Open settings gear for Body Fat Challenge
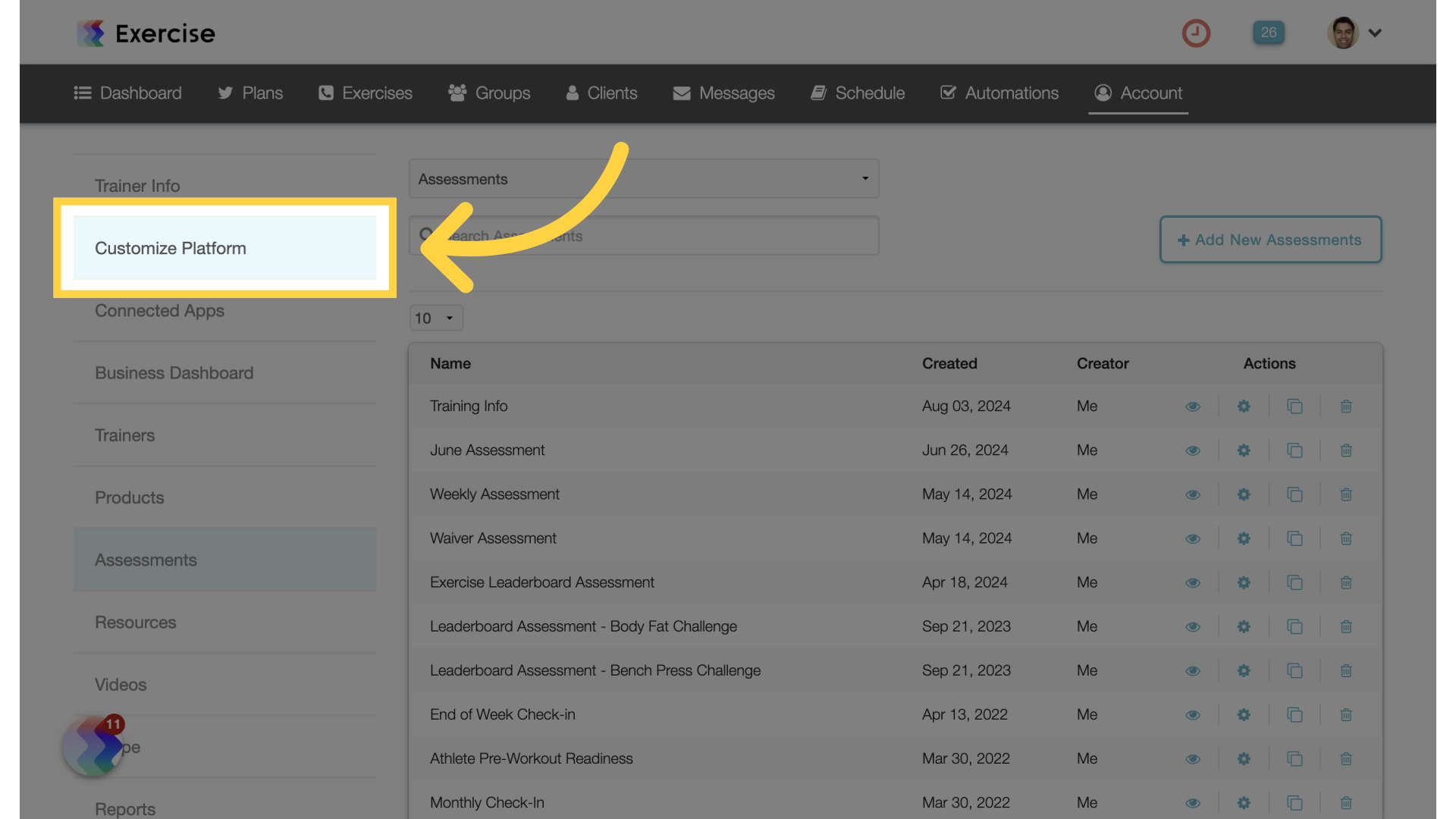The image size is (1456, 819). click(x=1244, y=627)
